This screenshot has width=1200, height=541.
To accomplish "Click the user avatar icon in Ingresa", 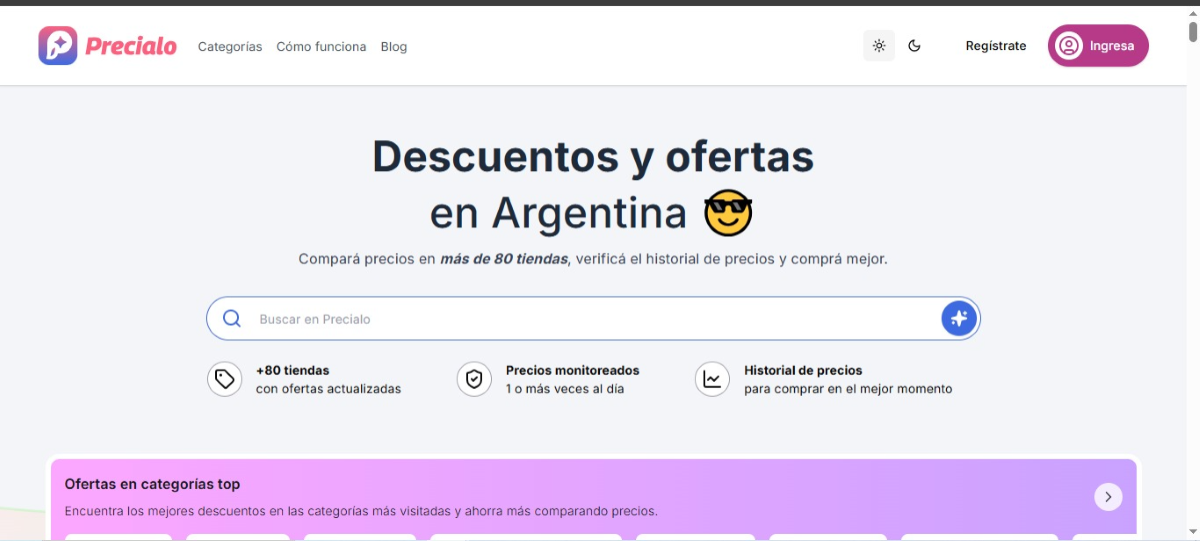I will (1069, 46).
